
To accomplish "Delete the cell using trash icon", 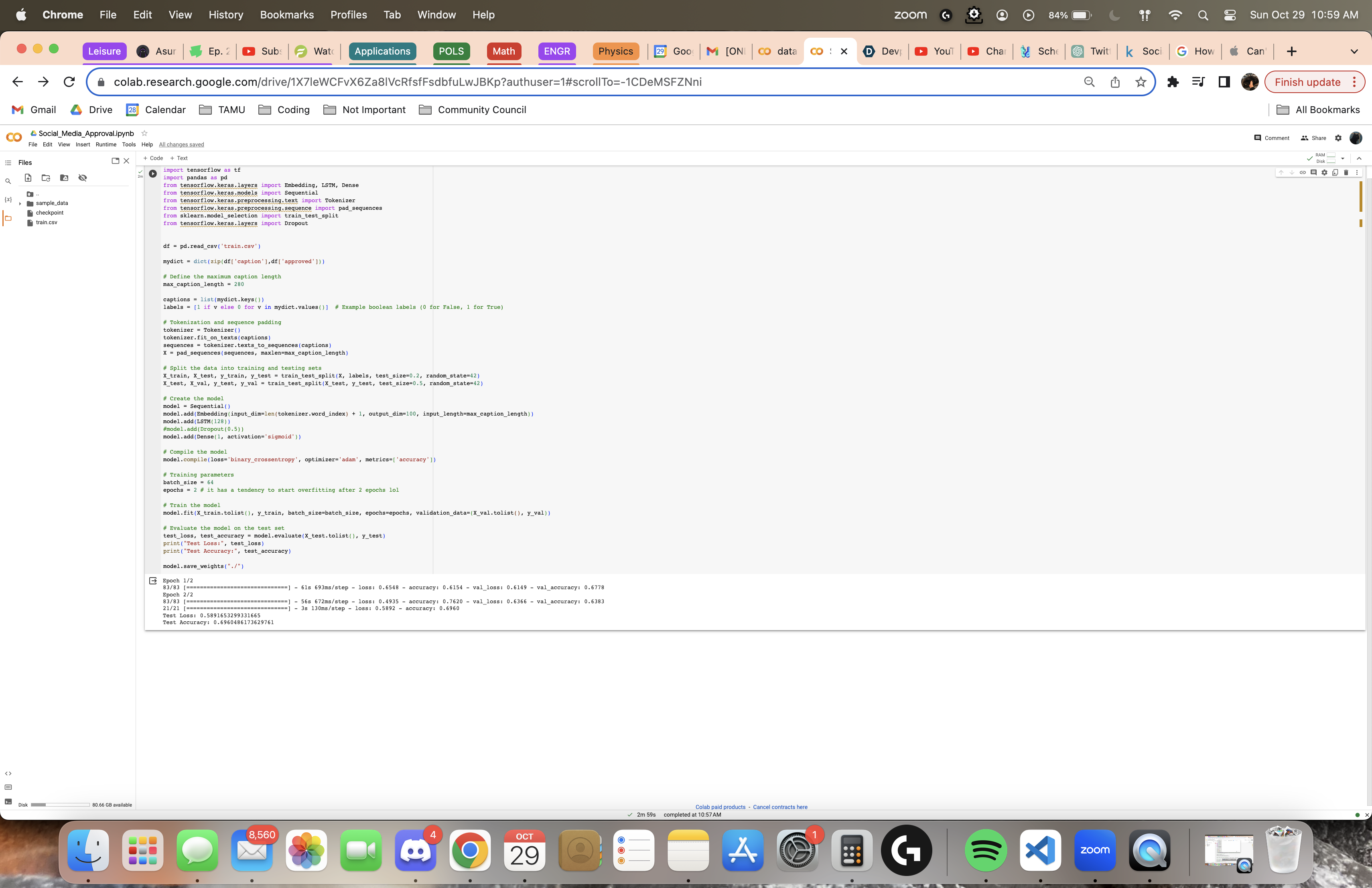I will tap(1346, 172).
